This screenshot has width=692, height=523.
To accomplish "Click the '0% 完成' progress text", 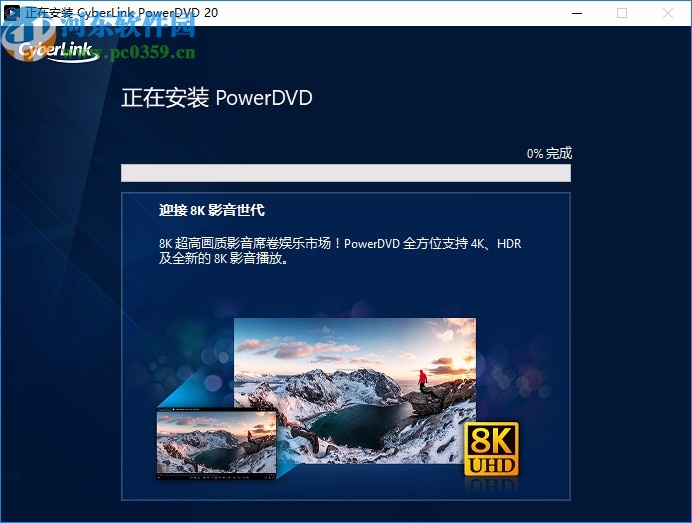I will [x=549, y=154].
